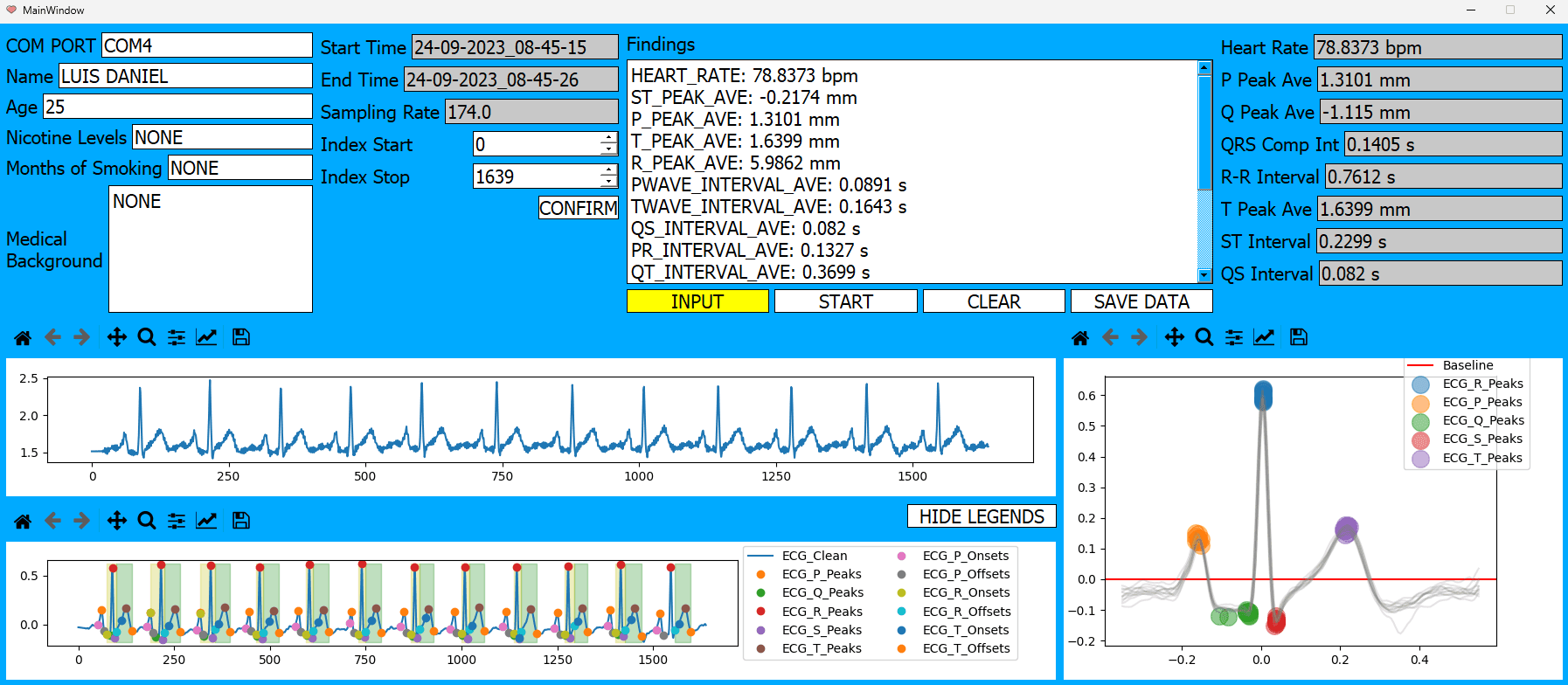This screenshot has width=1568, height=685.
Task: Save the heartbeat overlay figure using the disk icon
Action: 1299,337
